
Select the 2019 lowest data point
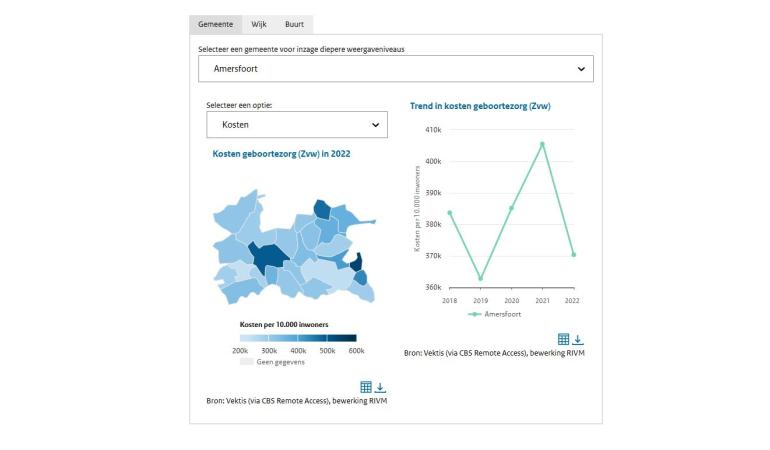[x=481, y=279]
